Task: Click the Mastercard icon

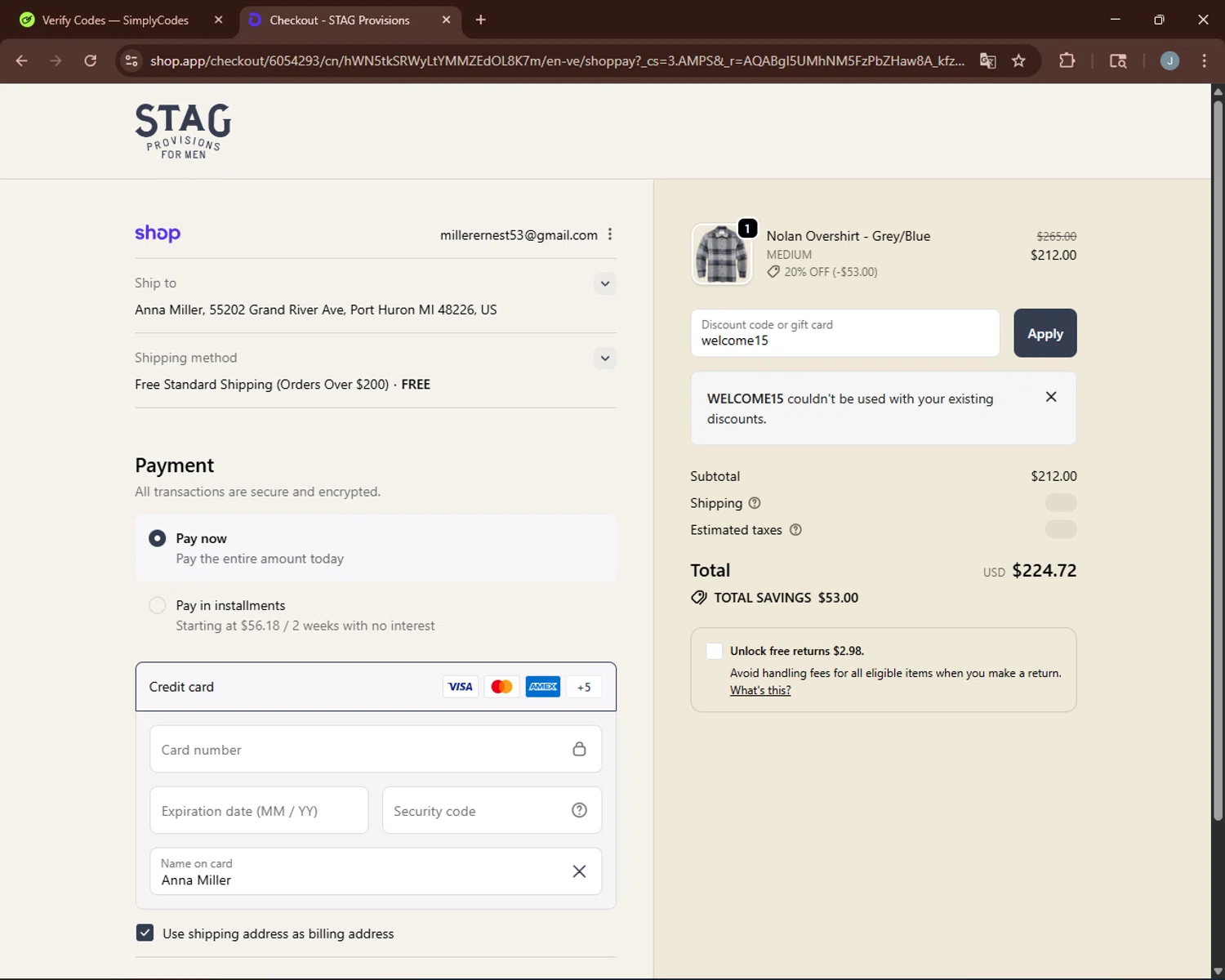Action: 501,687
